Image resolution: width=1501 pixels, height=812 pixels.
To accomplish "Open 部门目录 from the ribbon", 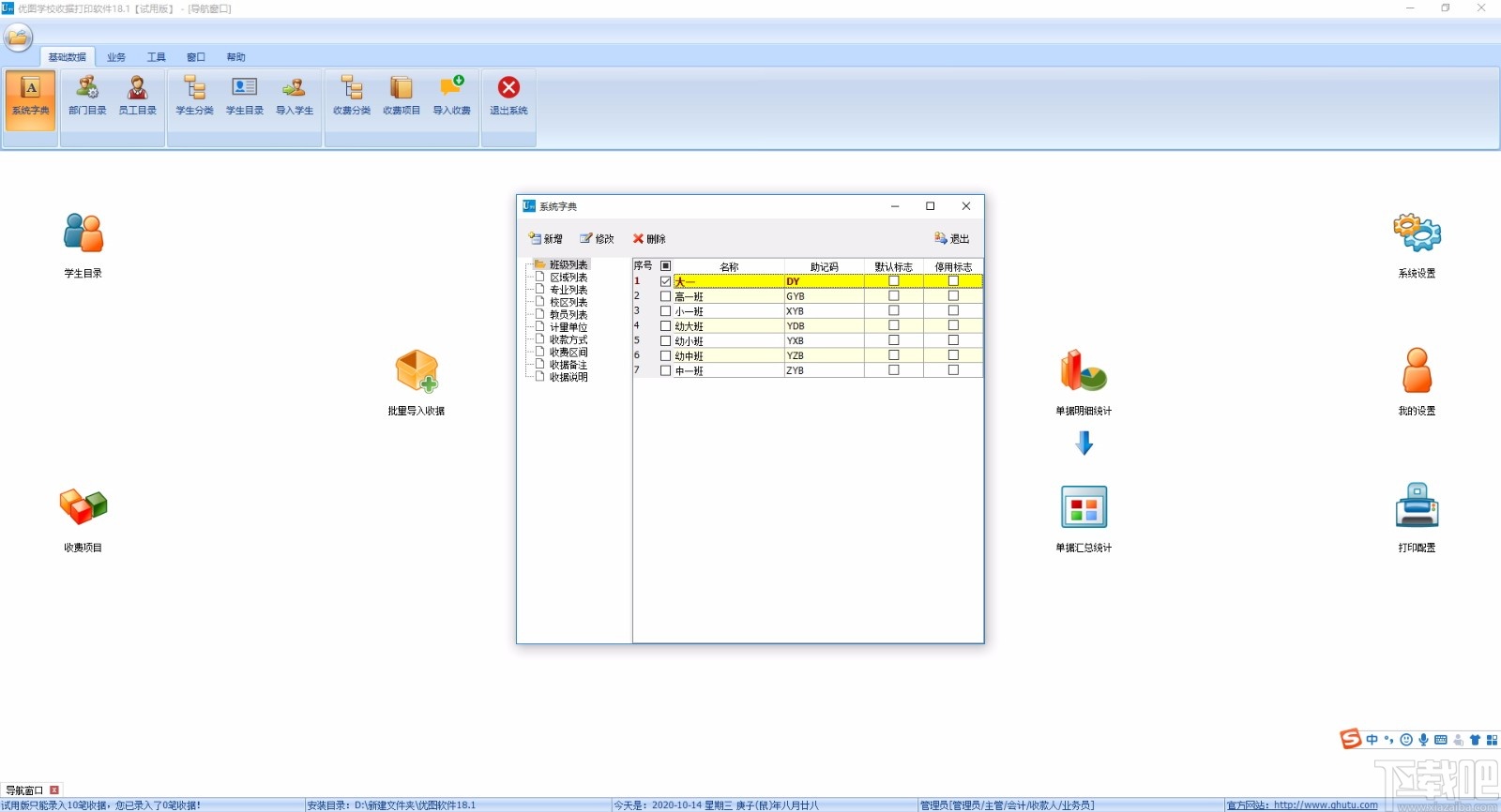I will 87,97.
